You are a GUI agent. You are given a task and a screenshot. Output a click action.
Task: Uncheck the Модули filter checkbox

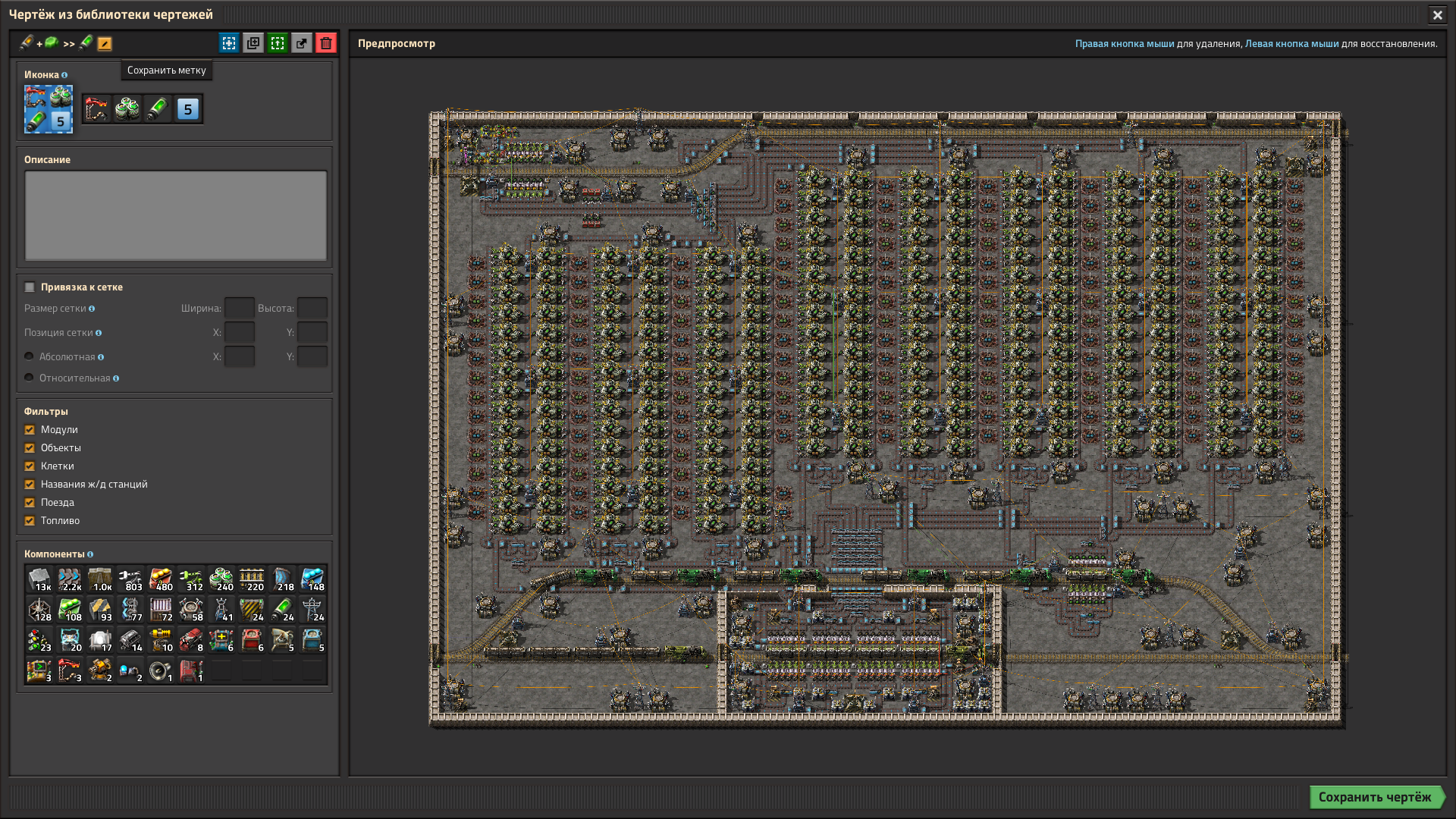pos(30,430)
